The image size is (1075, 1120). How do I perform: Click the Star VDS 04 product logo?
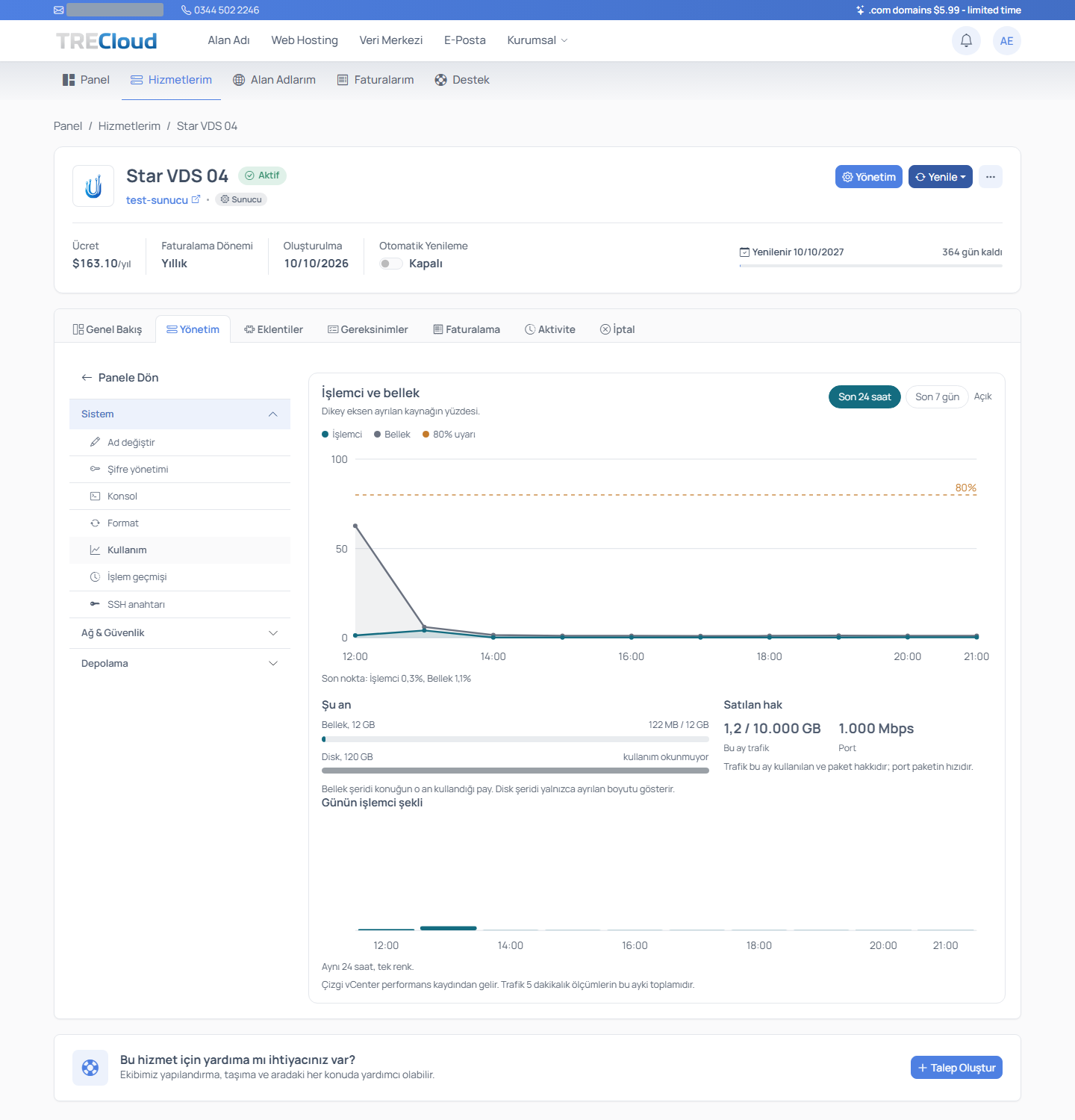(93, 186)
